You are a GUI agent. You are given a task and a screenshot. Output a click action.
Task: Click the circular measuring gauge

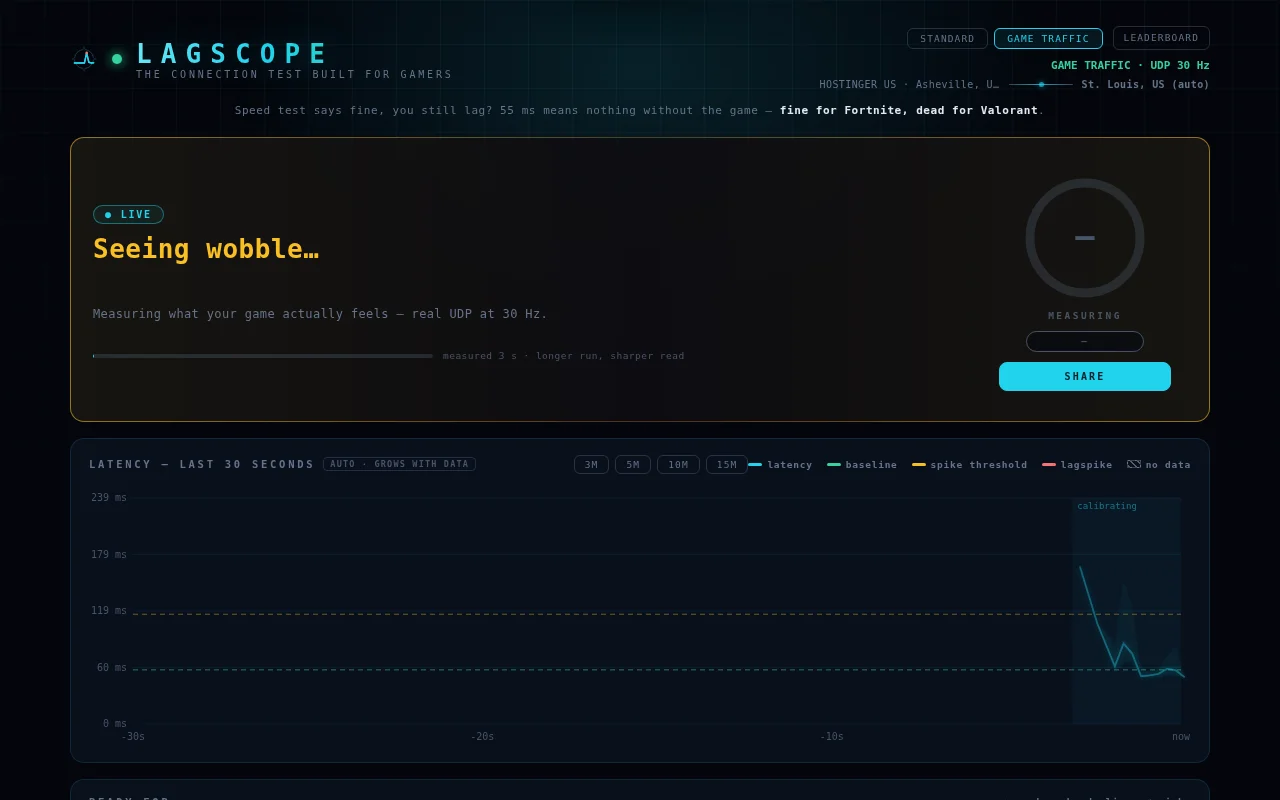[x=1085, y=238]
